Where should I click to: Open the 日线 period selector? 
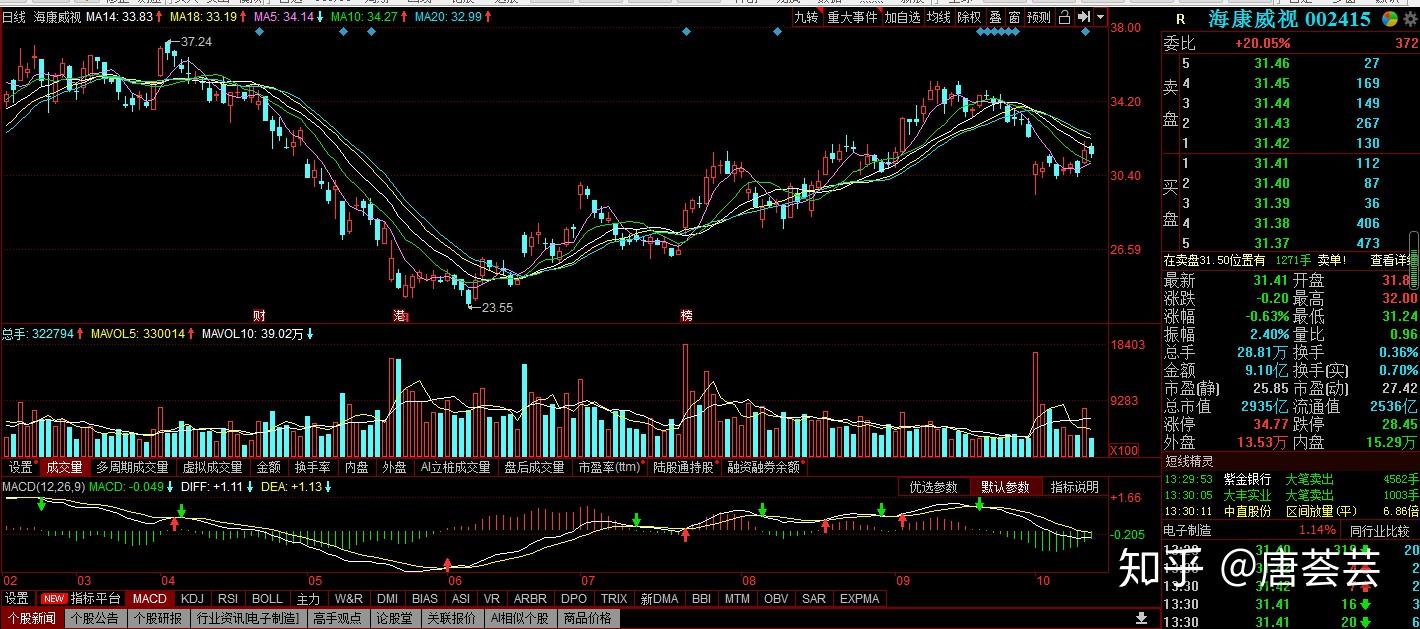coord(15,18)
